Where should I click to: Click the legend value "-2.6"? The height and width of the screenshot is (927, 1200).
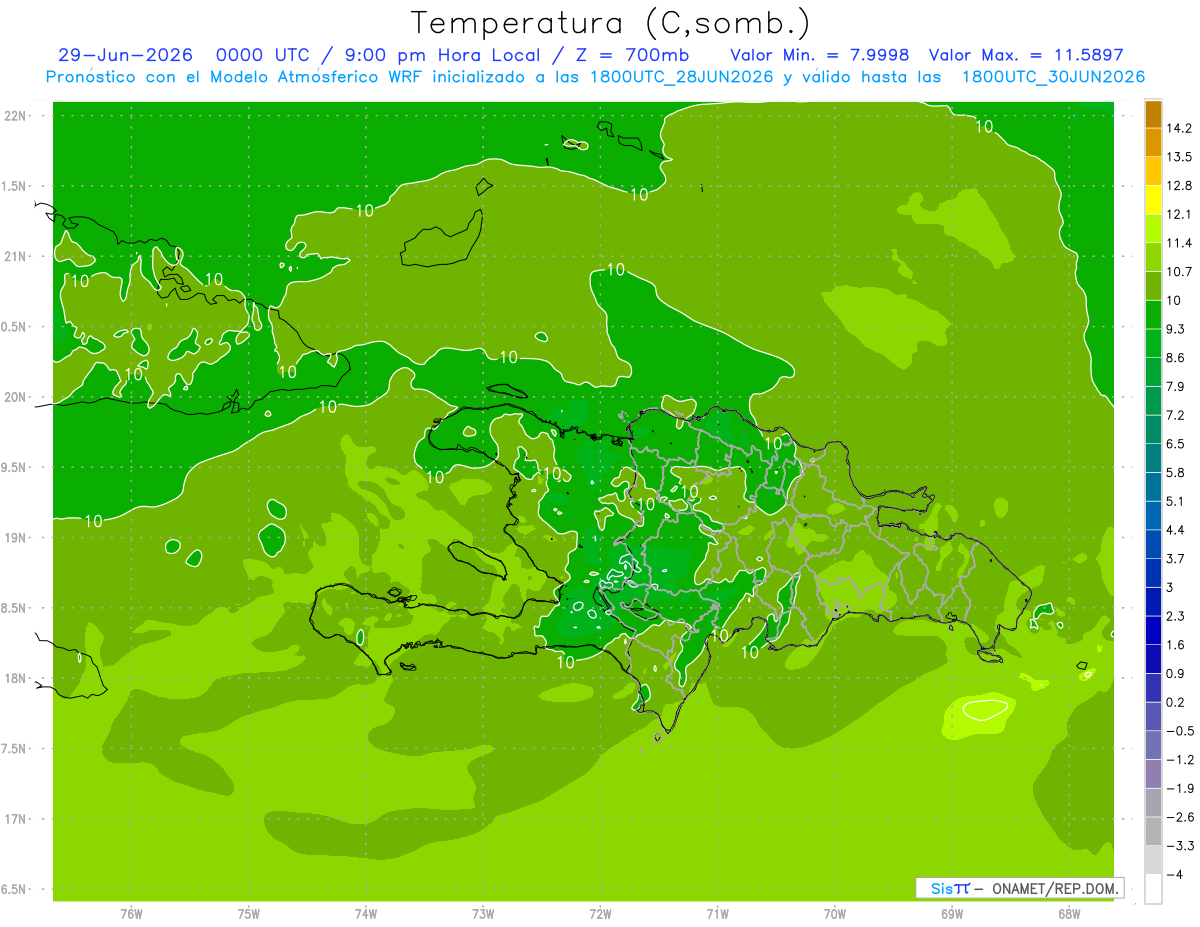[1179, 817]
